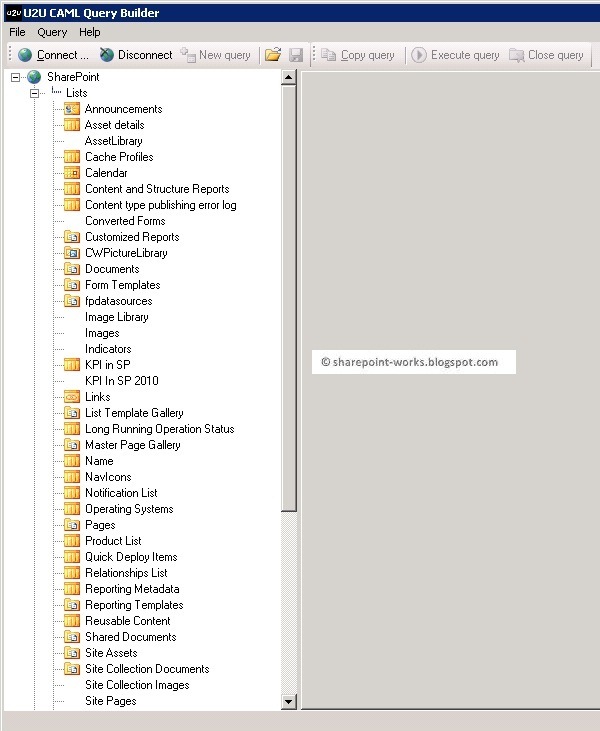Click the Copy query button label
The width and height of the screenshot is (600, 731).
coord(367,55)
